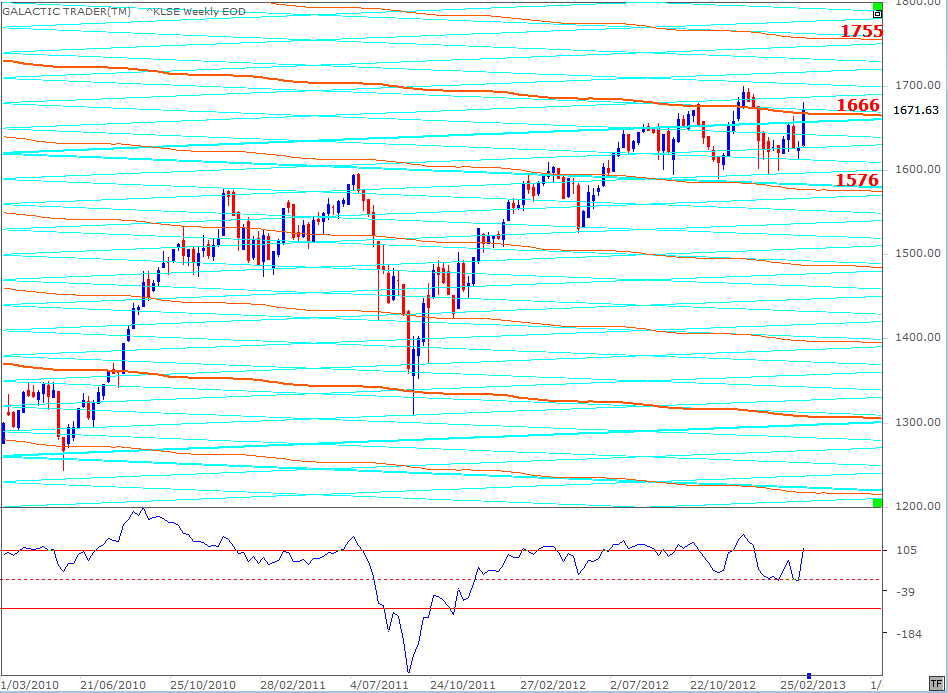This screenshot has height=693, width=948.
Task: Select the blue marker on the date axis
Action: 810,675
